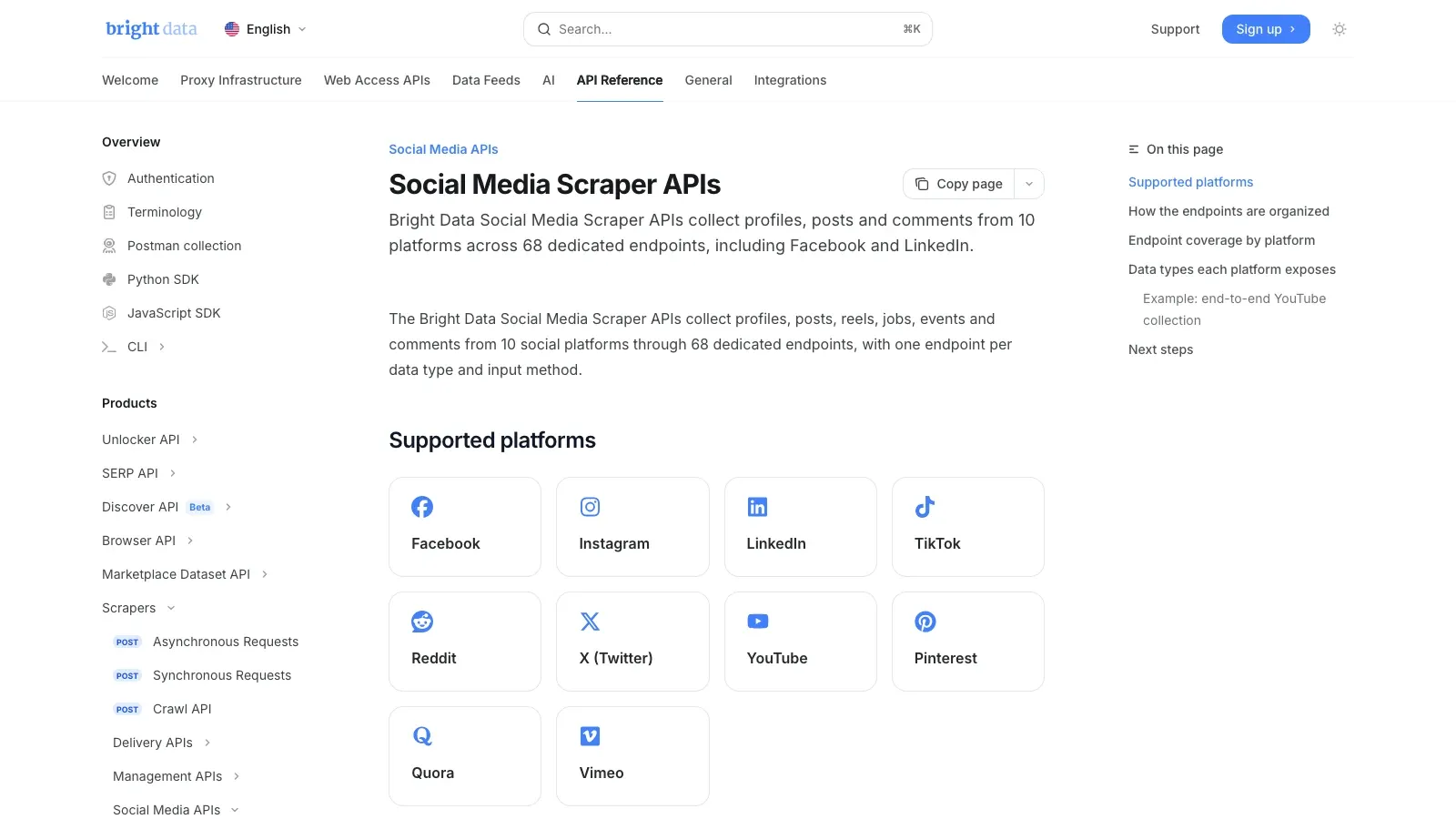1456x819 pixels.
Task: Open the Welcome tab
Action: (130, 80)
